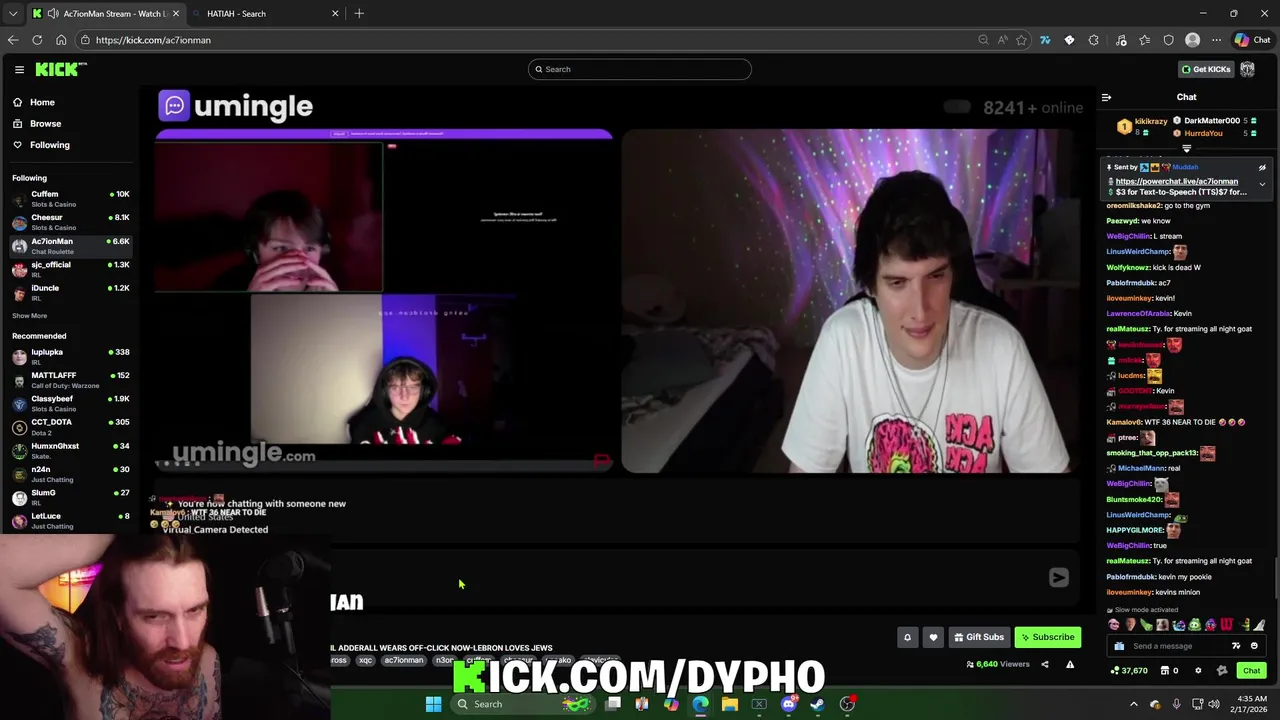Click Show more under Following

tap(29, 316)
